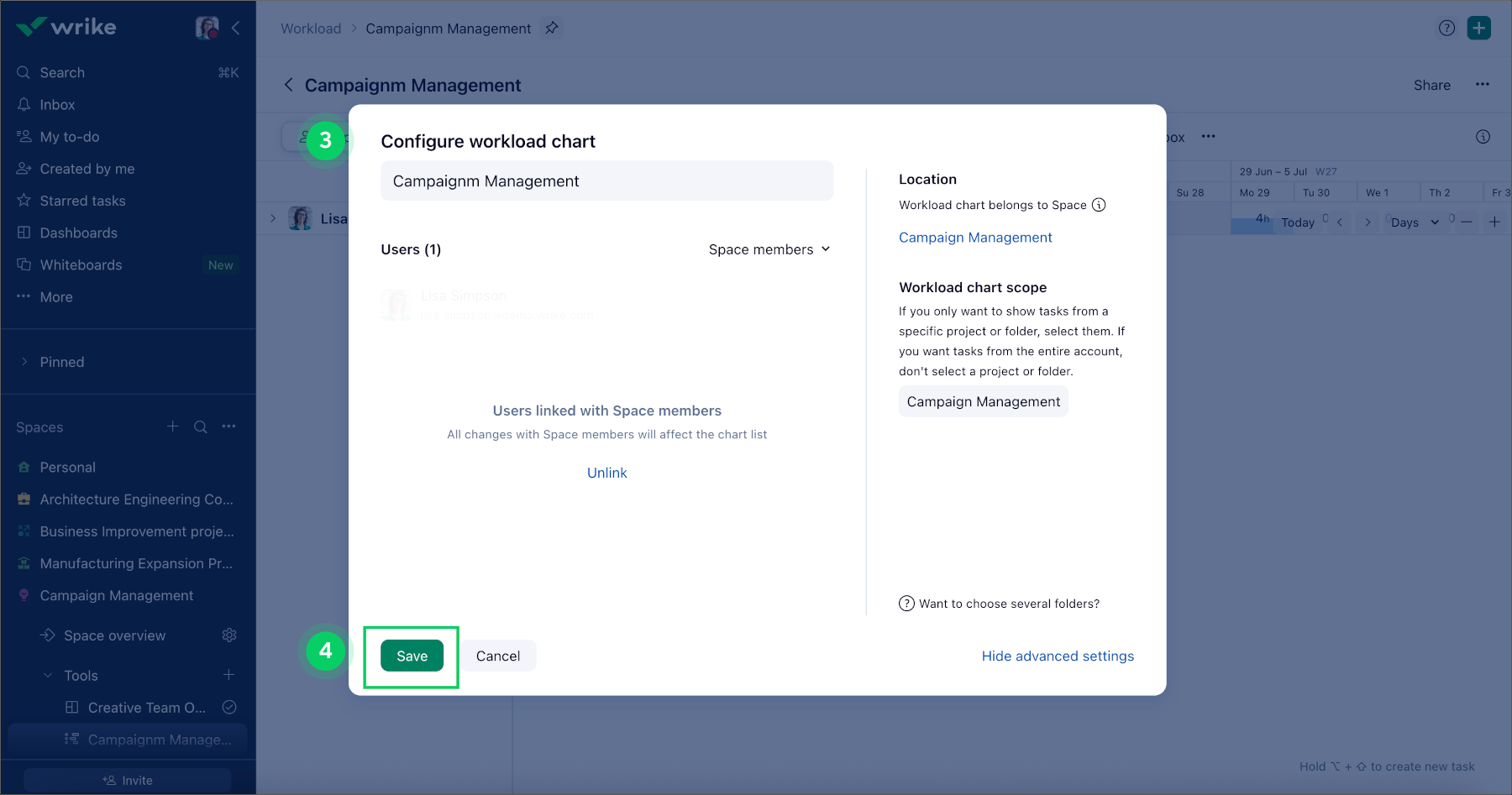1512x795 pixels.
Task: Open the Days timescale dropdown
Action: click(1415, 222)
